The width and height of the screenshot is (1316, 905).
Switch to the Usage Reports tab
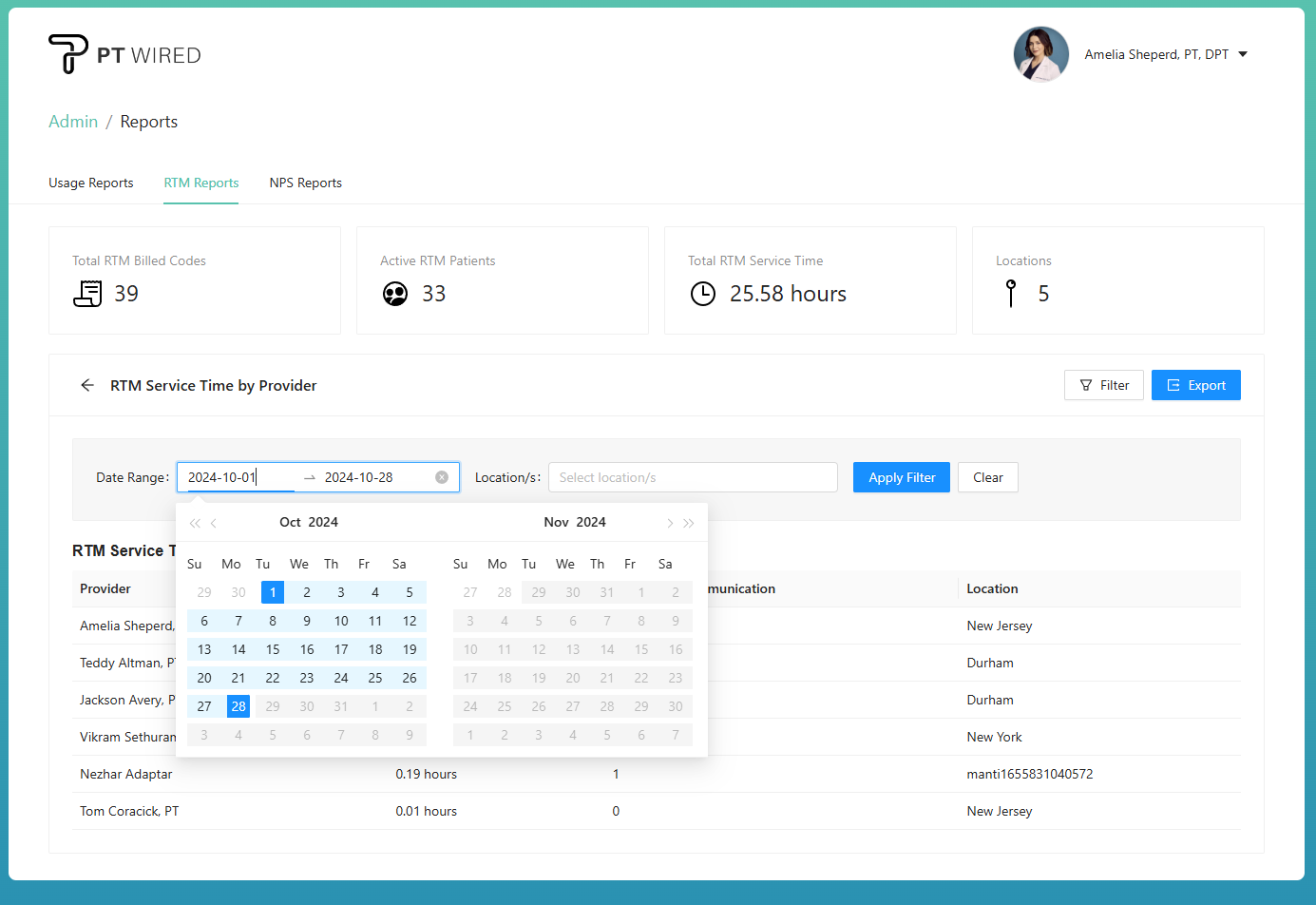pos(91,183)
